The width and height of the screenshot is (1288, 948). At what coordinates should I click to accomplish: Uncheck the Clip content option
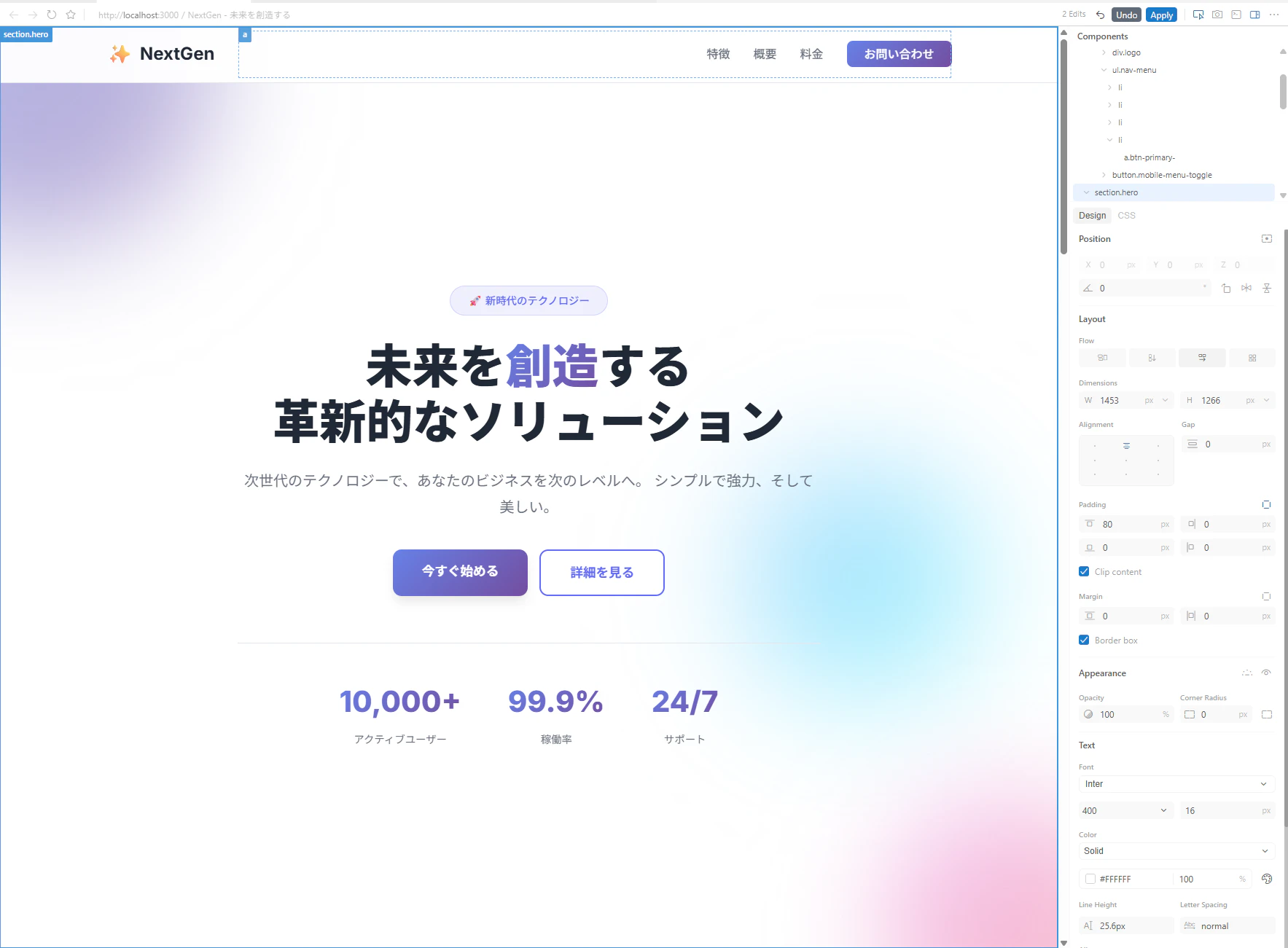coord(1084,571)
